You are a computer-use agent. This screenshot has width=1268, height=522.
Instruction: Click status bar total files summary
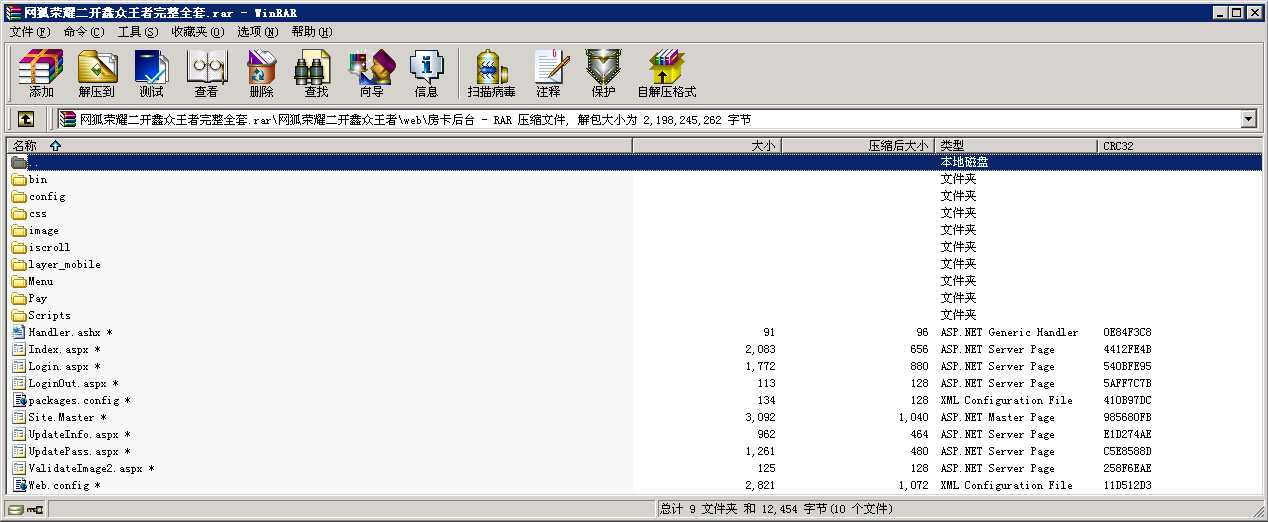[776, 509]
